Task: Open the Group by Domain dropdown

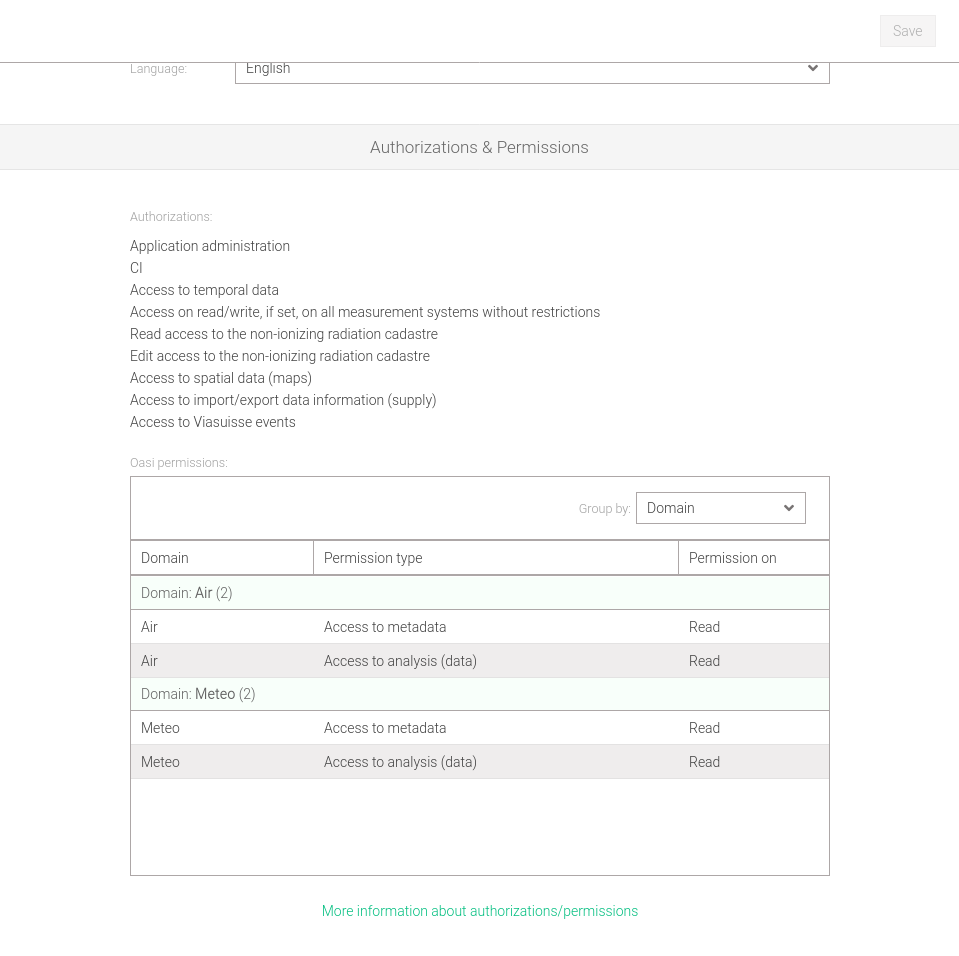Action: [708, 508]
